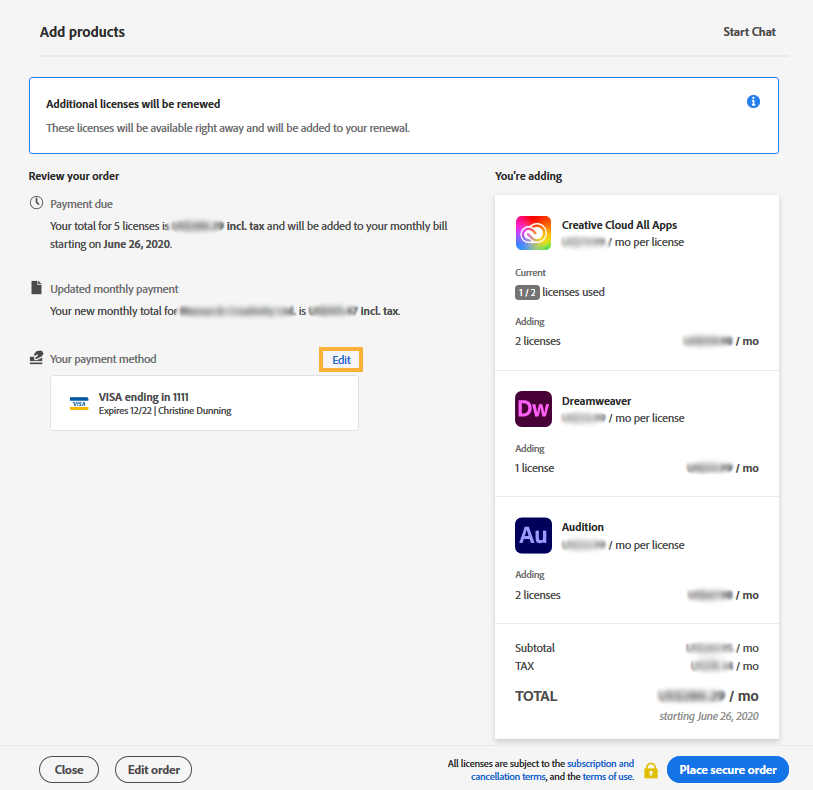Select the VISA ending in 1111 card entry

(204, 402)
